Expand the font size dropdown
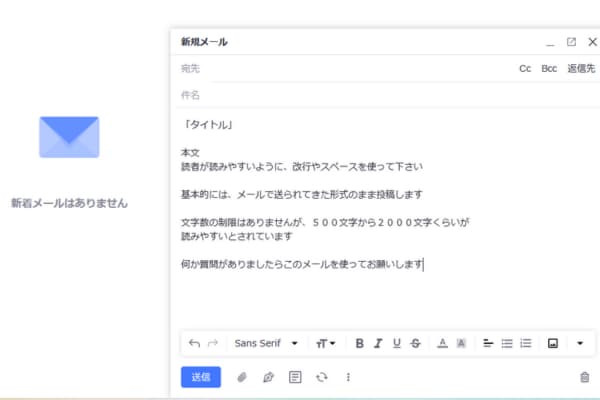This screenshot has height=400, width=600. 326,343
